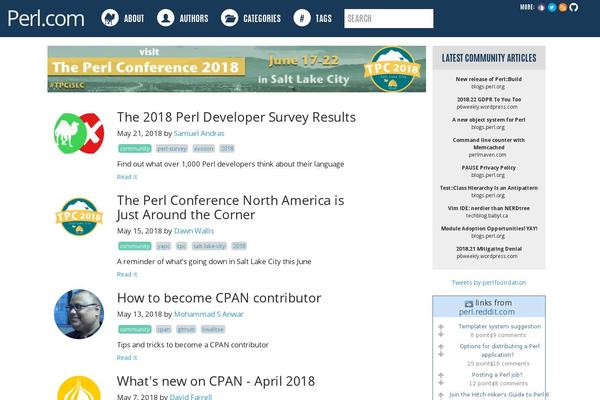Downvote Options for distributing a Perl application
The height and width of the screenshot is (400, 600).
(441, 354)
